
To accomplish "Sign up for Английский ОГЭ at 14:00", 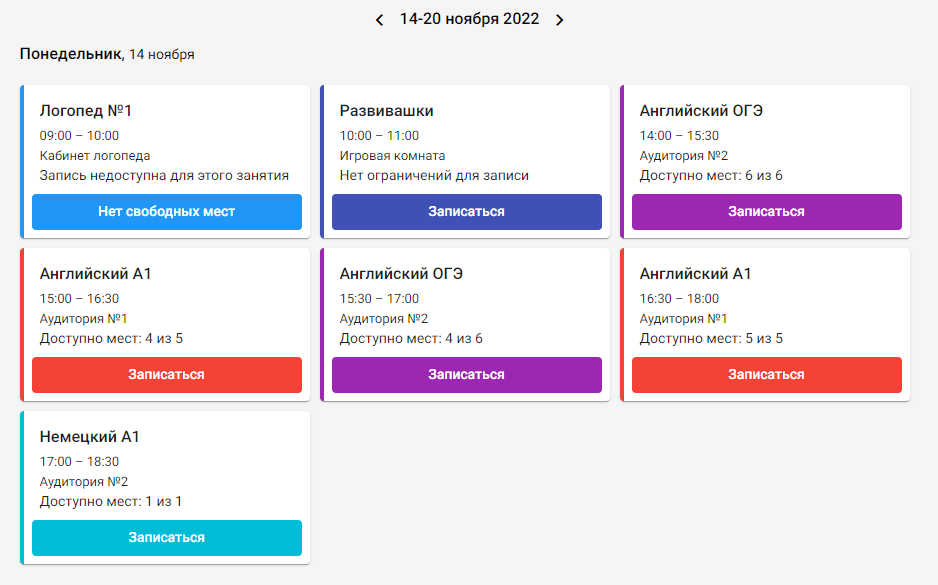I will 766,212.
